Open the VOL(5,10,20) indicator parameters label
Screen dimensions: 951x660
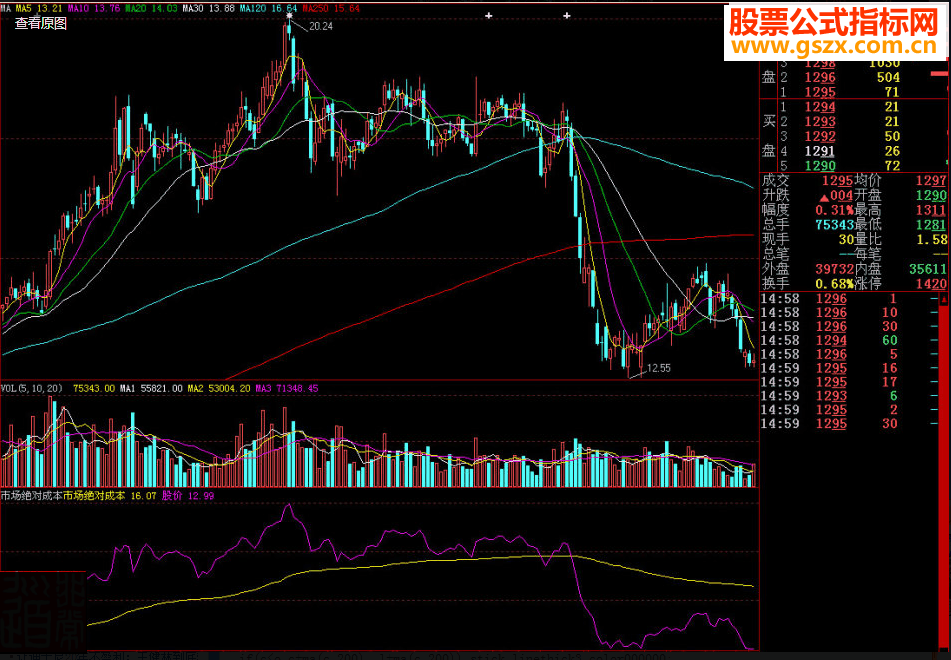pos(32,388)
